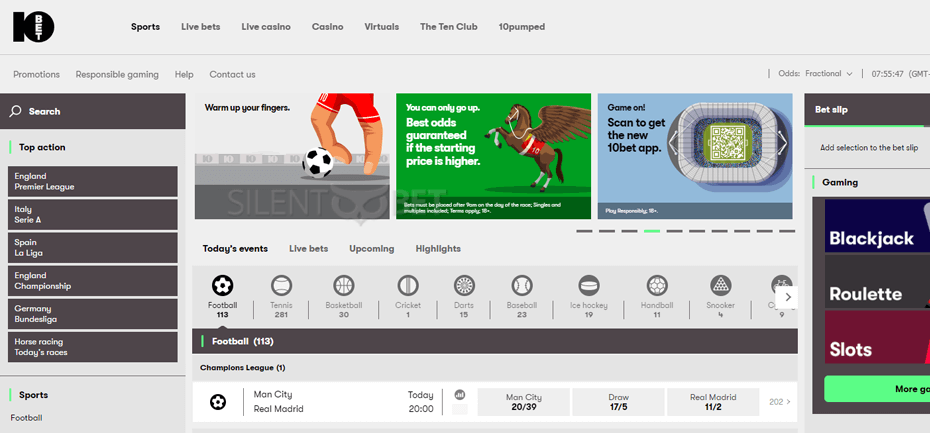
Task: Select the Darts sport icon
Action: (464, 286)
